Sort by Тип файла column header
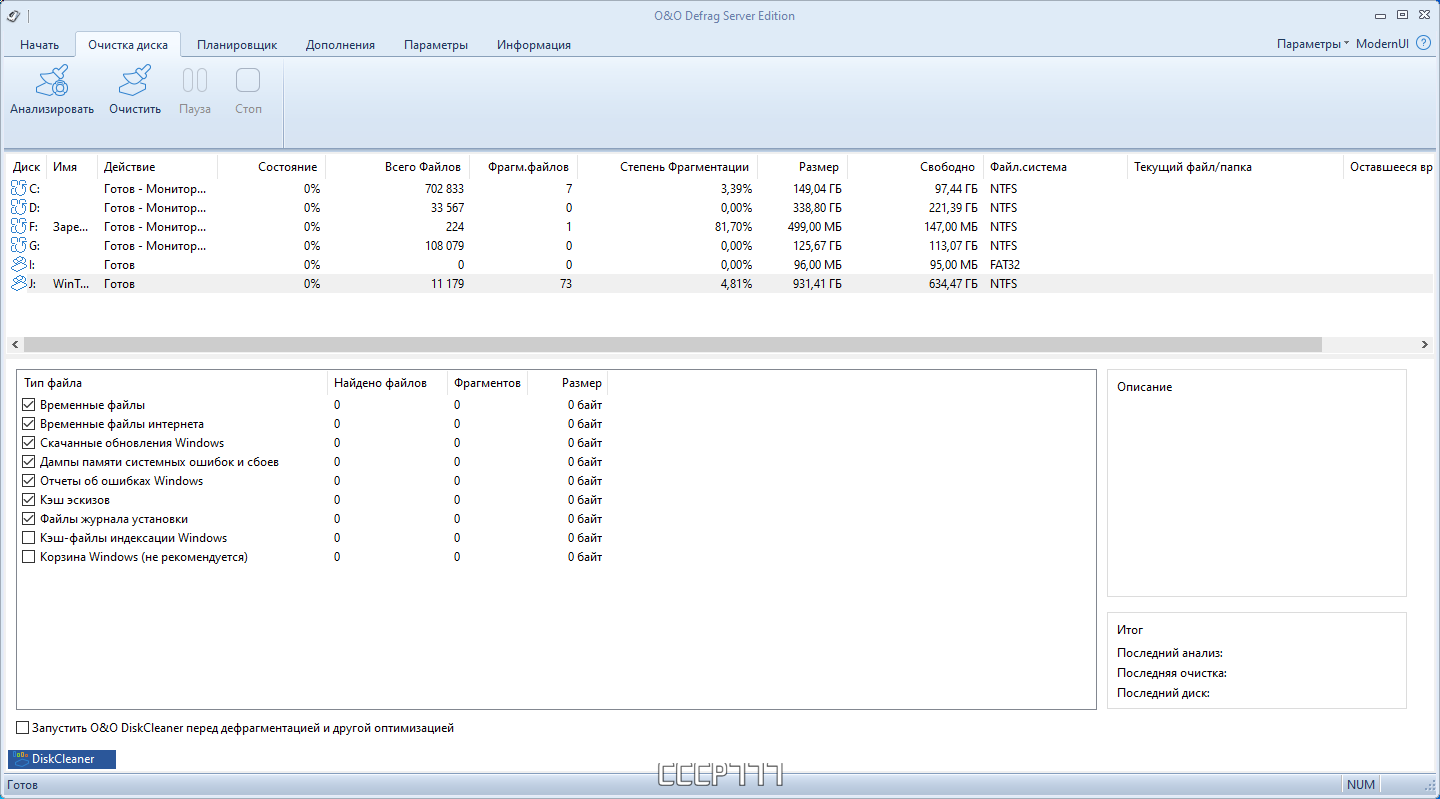The height and width of the screenshot is (799, 1440). point(173,383)
